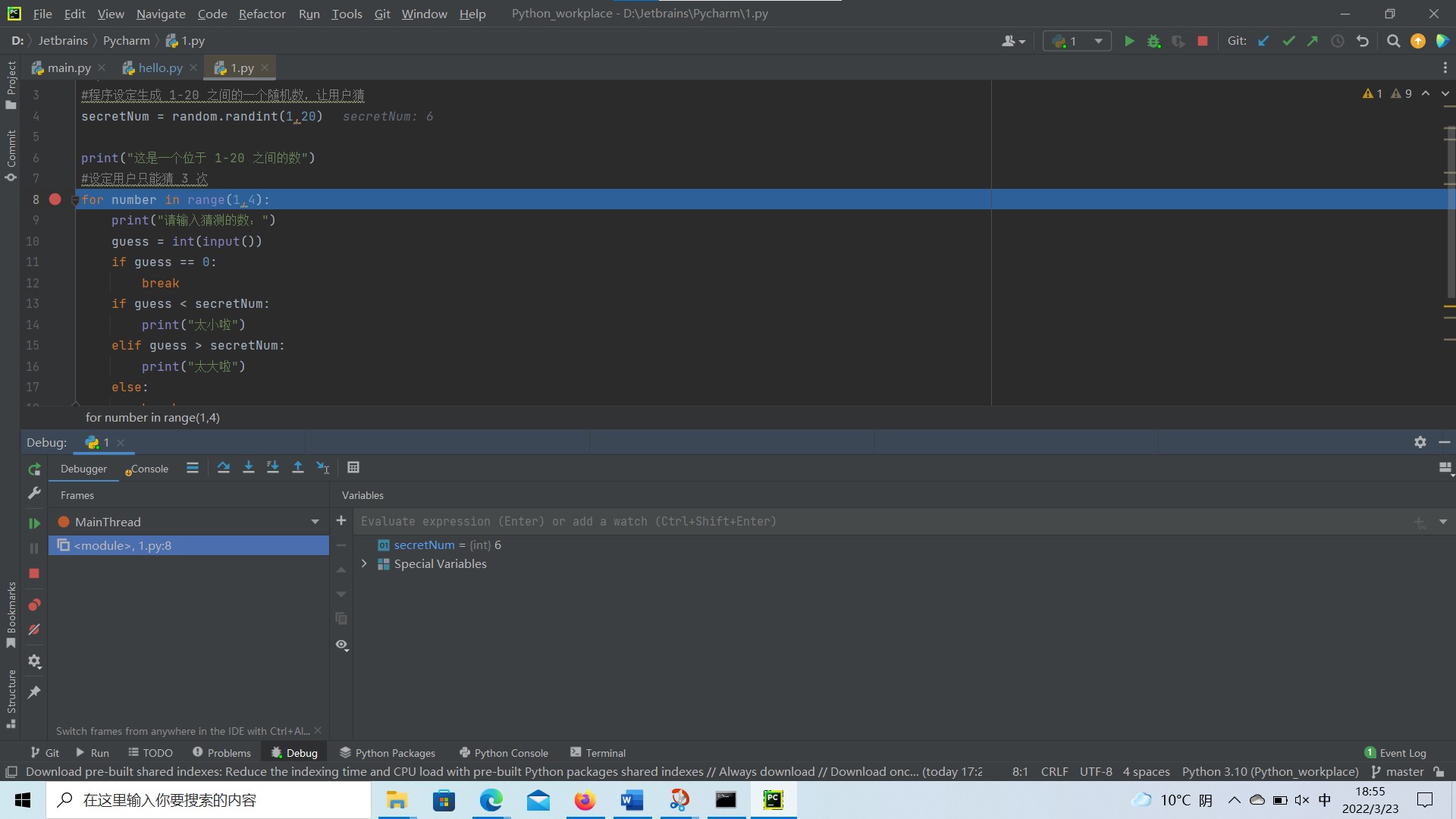Click the Step Into debugger icon
The width and height of the screenshot is (1456, 819).
[x=248, y=468]
